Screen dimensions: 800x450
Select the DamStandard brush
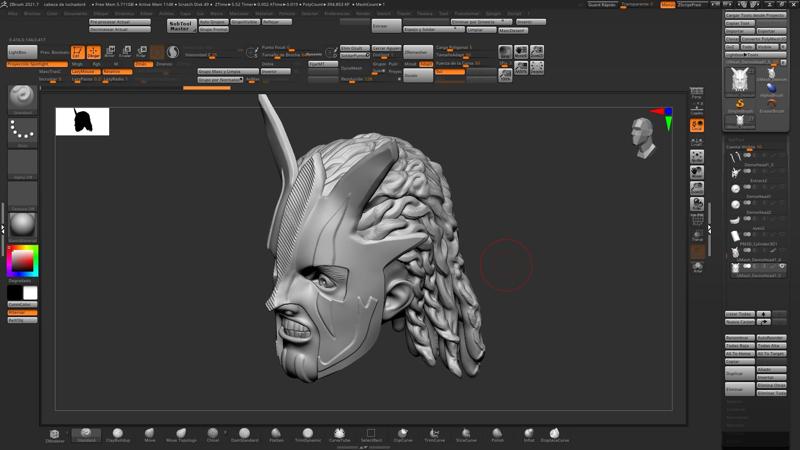[244, 435]
